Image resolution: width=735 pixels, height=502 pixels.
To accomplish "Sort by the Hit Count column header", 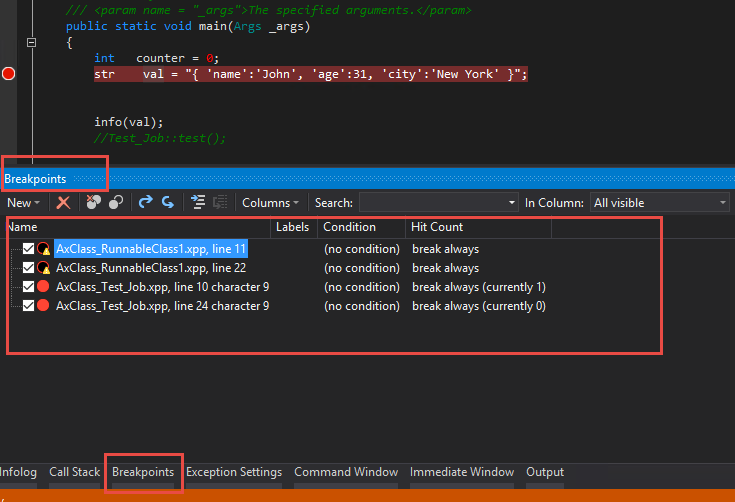I will click(x=478, y=227).
